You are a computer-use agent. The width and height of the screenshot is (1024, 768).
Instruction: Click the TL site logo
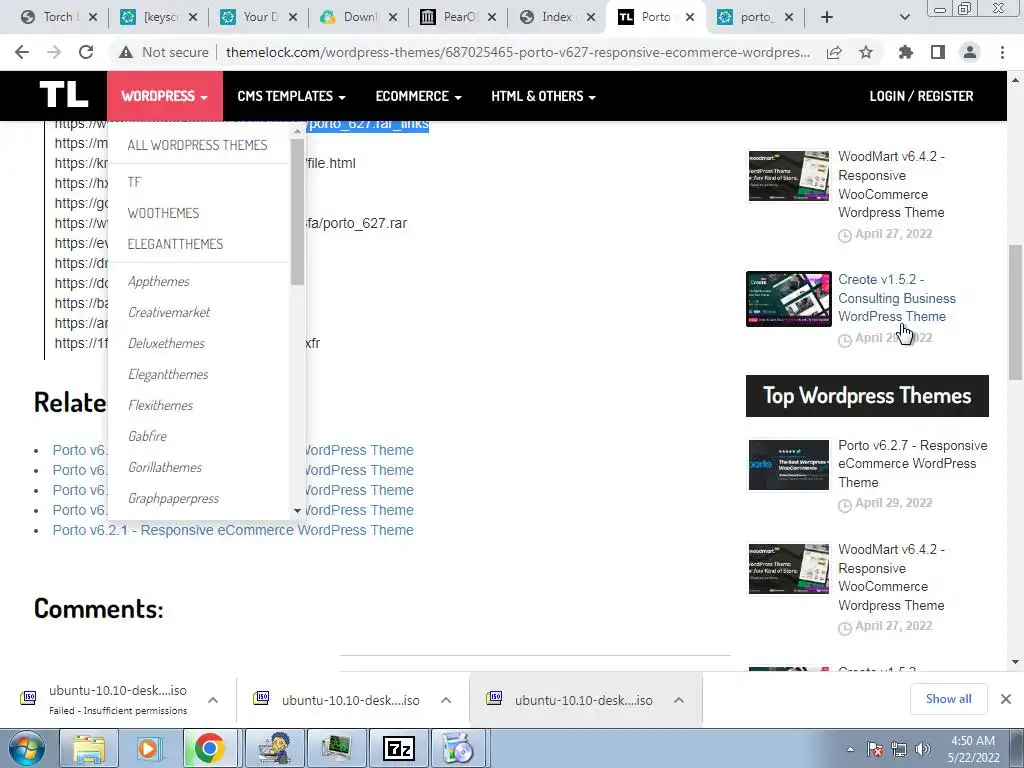(x=63, y=95)
